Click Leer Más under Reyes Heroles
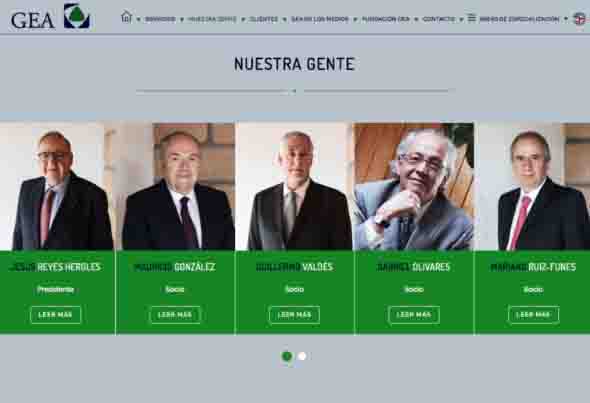The width and height of the screenshot is (590, 403). click(55, 315)
